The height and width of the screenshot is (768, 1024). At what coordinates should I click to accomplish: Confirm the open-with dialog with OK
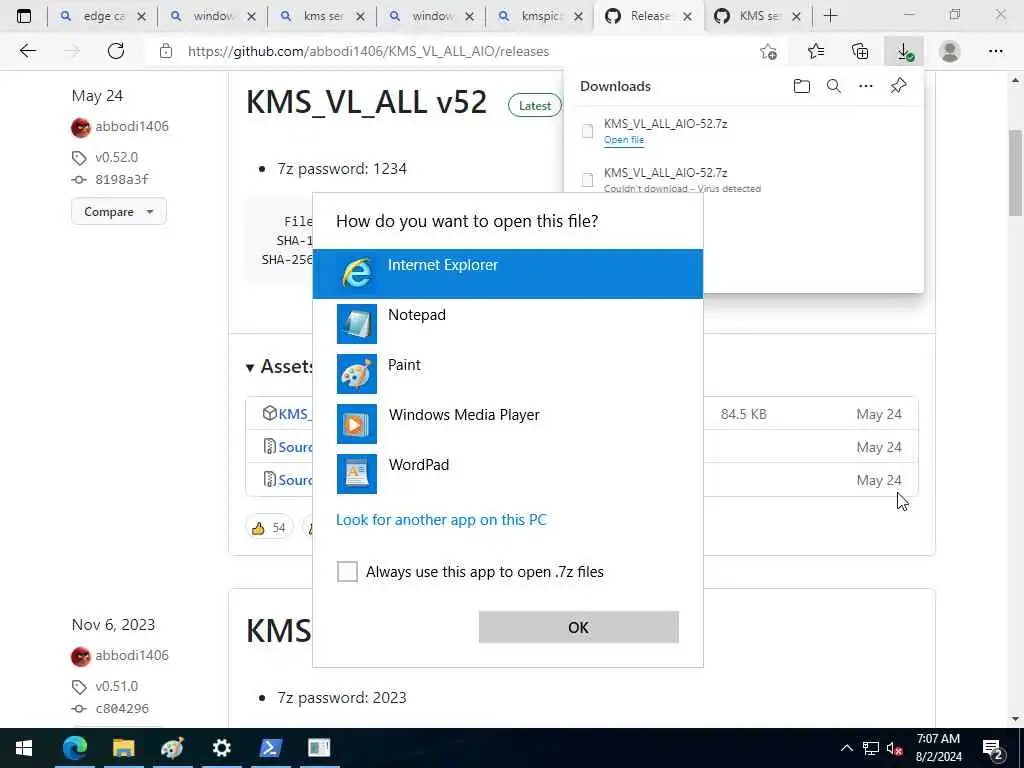coord(579,628)
